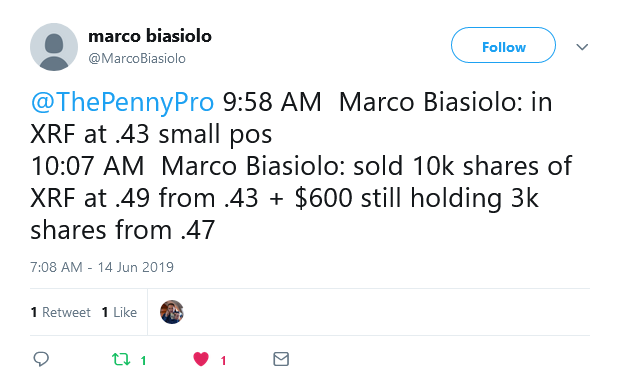Click the red like count number

point(223,361)
